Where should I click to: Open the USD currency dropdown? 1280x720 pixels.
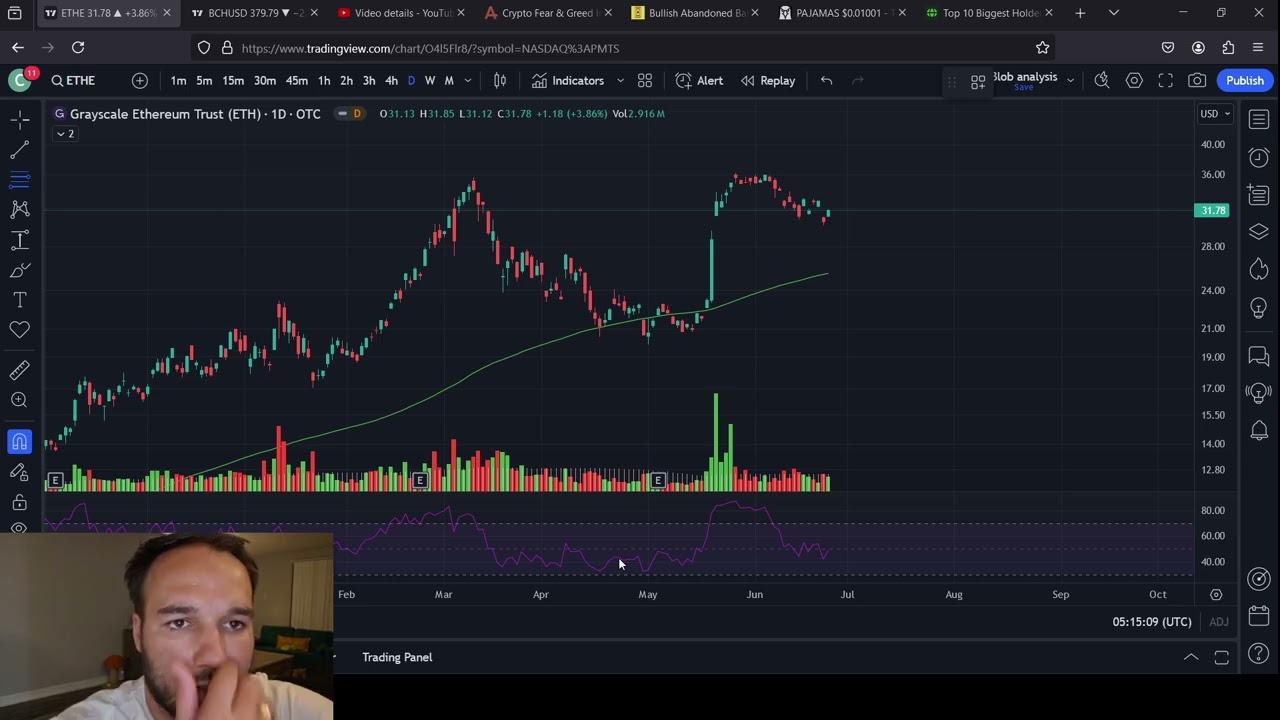click(x=1215, y=114)
